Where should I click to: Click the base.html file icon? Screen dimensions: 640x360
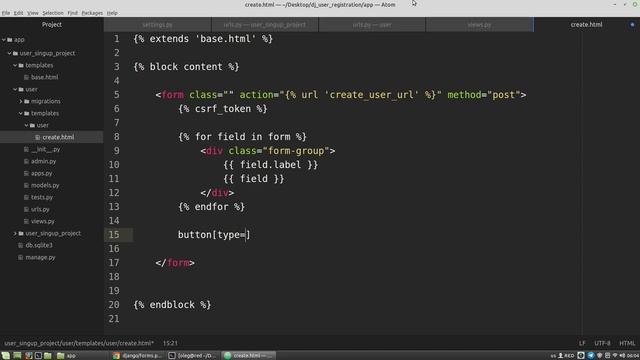click(27, 77)
